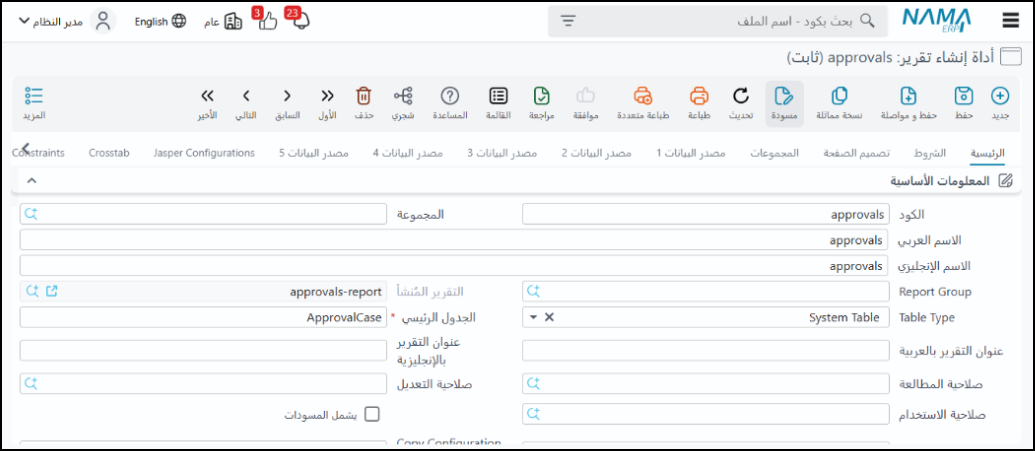
Task: Click the Similar Copy (نسخة مماثلة) icon
Action: click(x=840, y=97)
